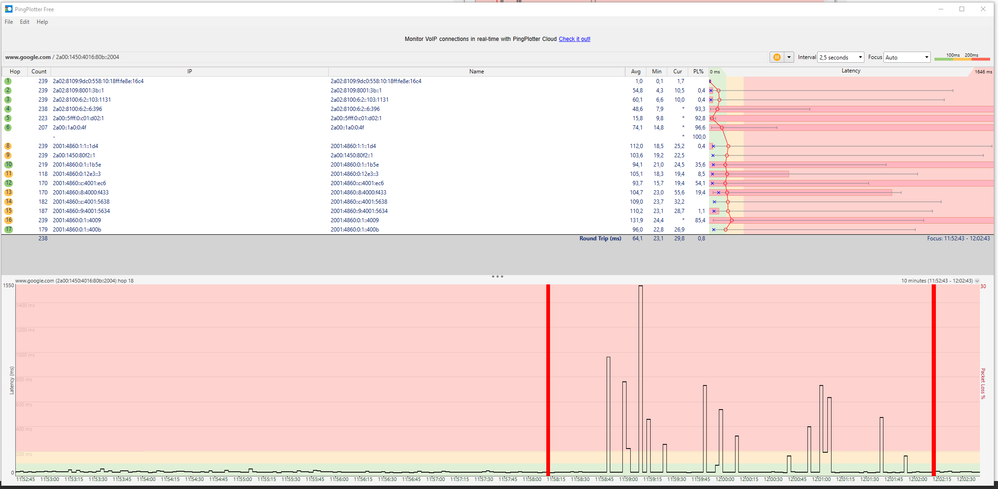
Task: Click the PingPlotter app icon in title bar
Action: [8, 9]
